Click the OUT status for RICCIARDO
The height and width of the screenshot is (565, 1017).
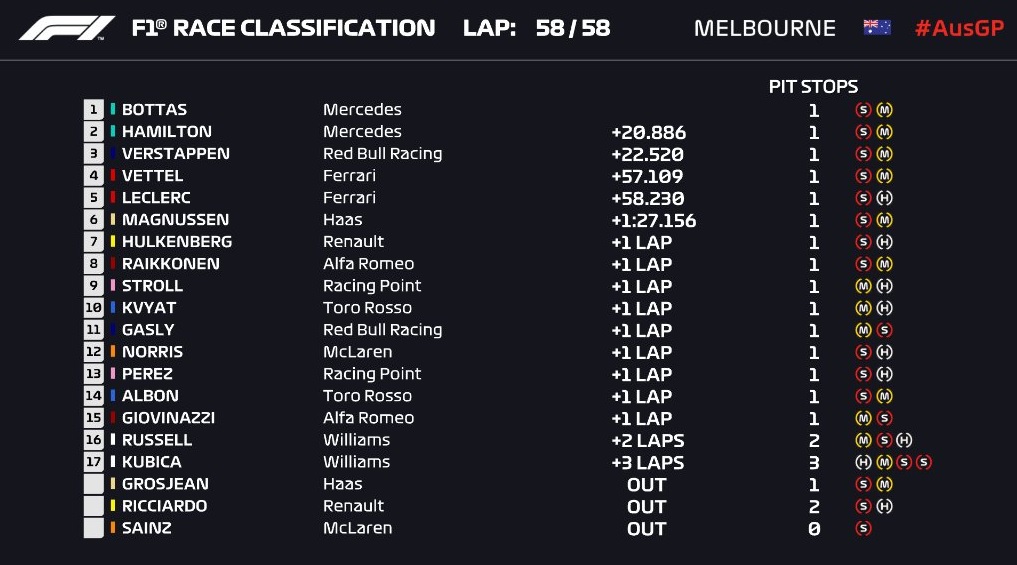[646, 506]
